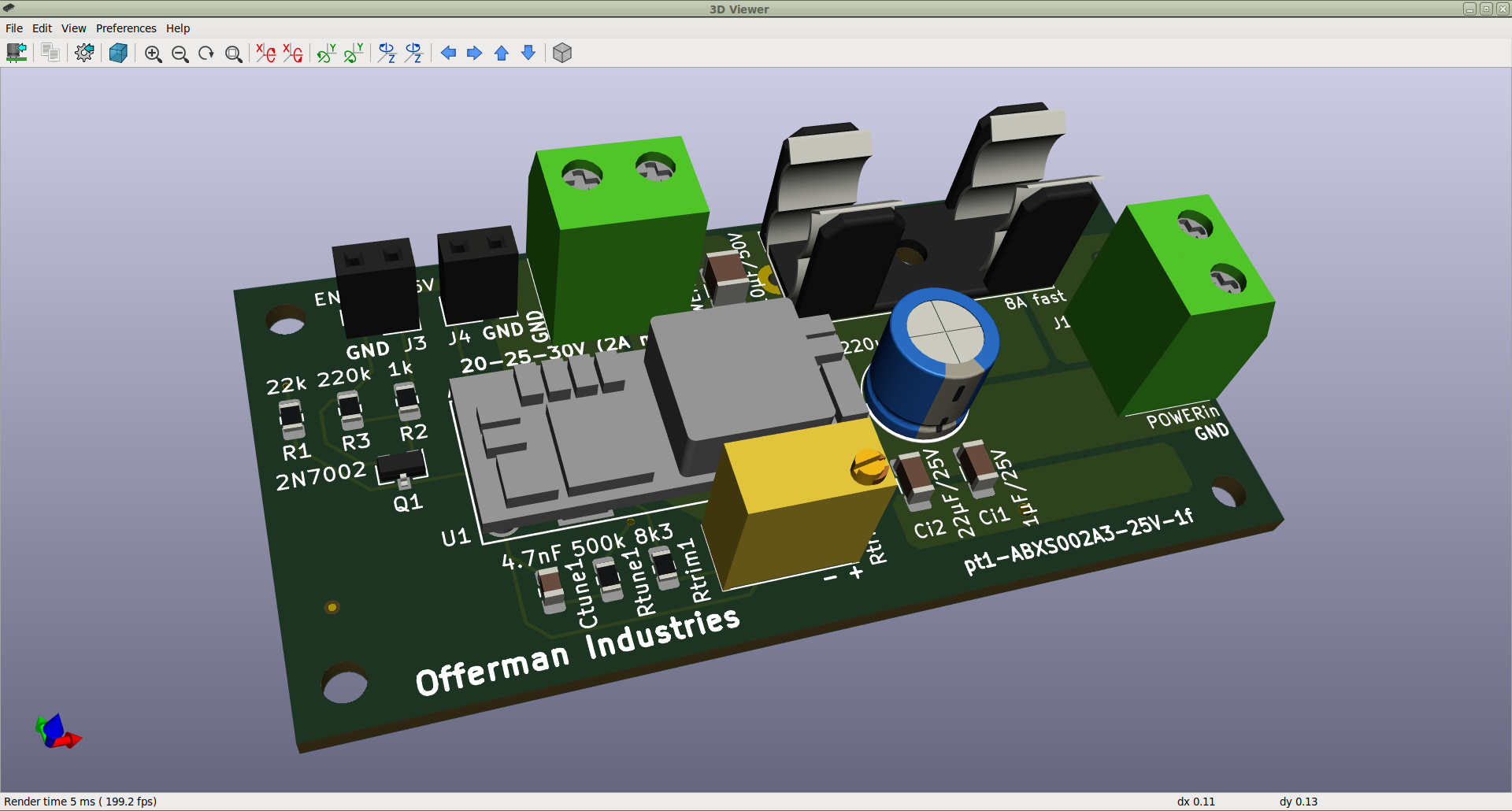Open the 3D display options gear
Image resolution: width=1512 pixels, height=811 pixels.
84,53
